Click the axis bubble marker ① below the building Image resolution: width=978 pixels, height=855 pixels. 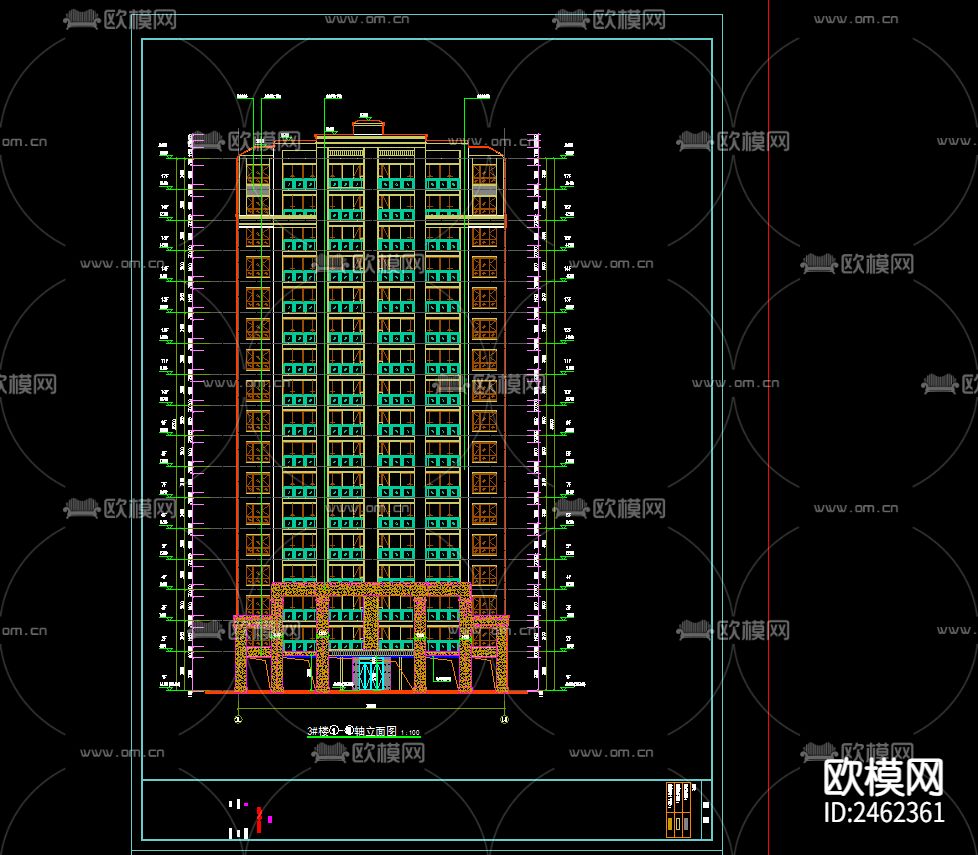pyautogui.click(x=237, y=718)
